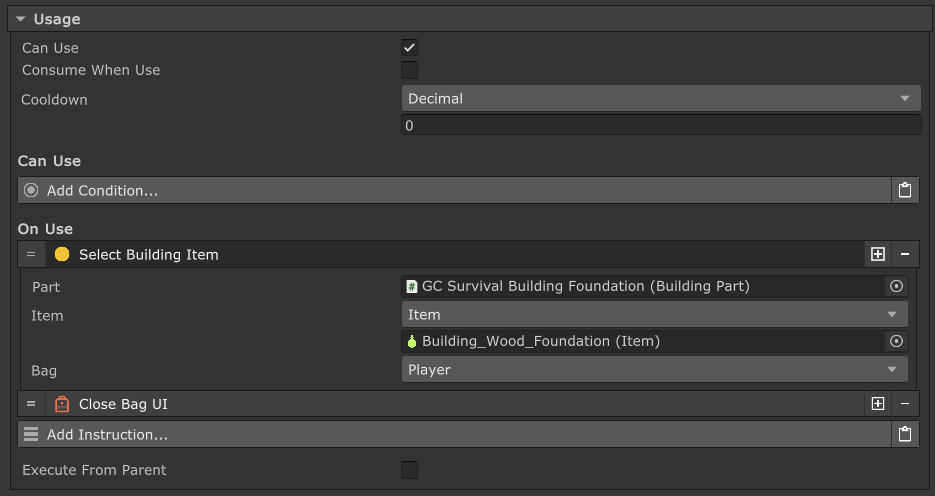935x496 pixels.
Task: Click the Add Condition button
Action: click(454, 190)
